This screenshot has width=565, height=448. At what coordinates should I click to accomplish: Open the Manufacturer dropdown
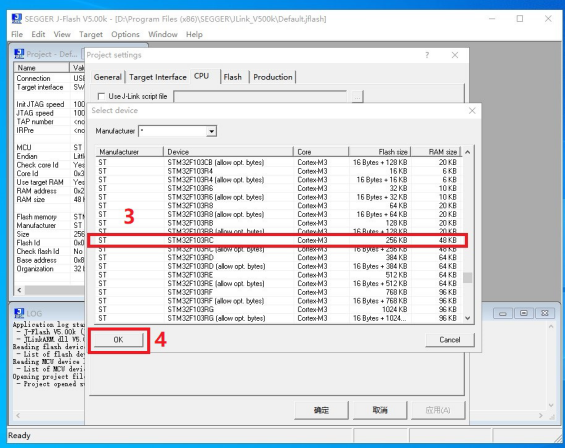[x=212, y=131]
